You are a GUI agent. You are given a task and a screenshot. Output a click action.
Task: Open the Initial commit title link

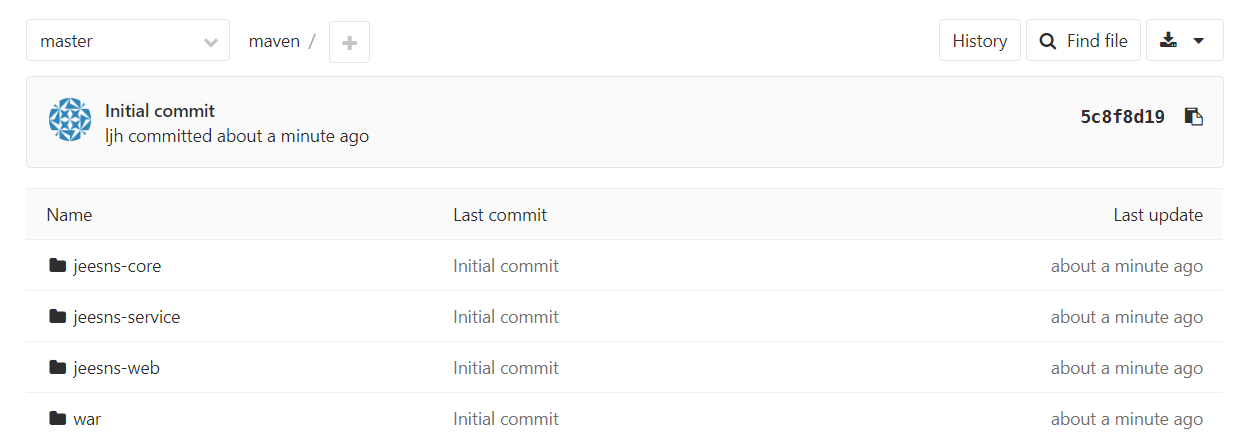160,111
